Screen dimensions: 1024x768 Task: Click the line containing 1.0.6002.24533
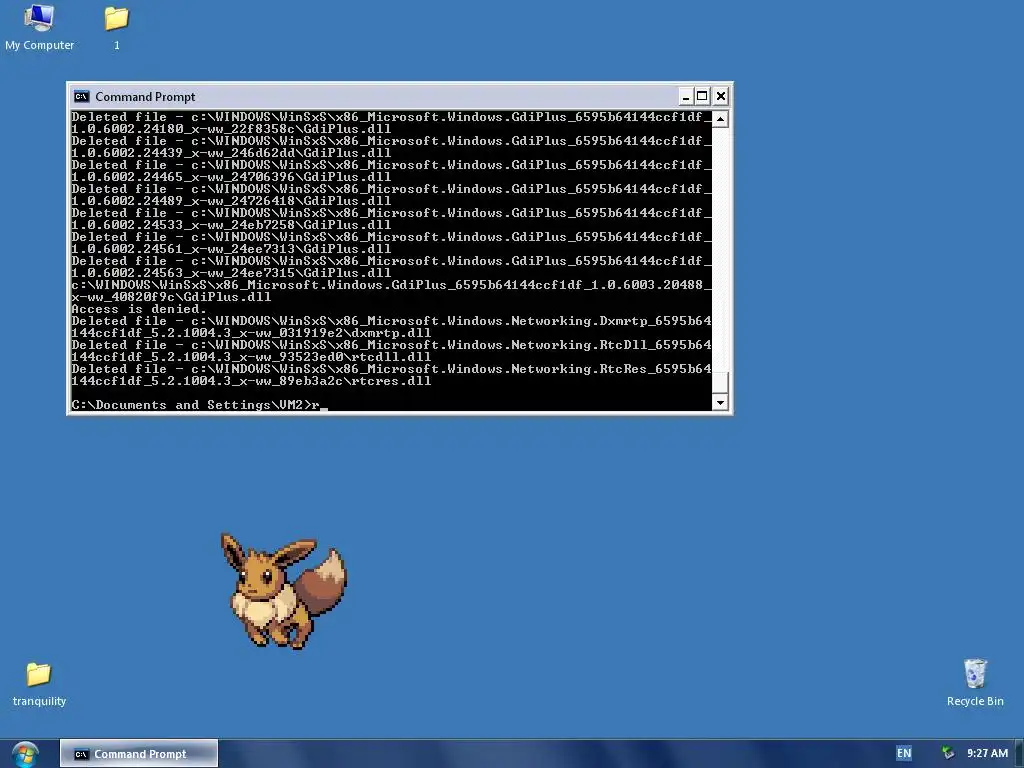[231, 225]
